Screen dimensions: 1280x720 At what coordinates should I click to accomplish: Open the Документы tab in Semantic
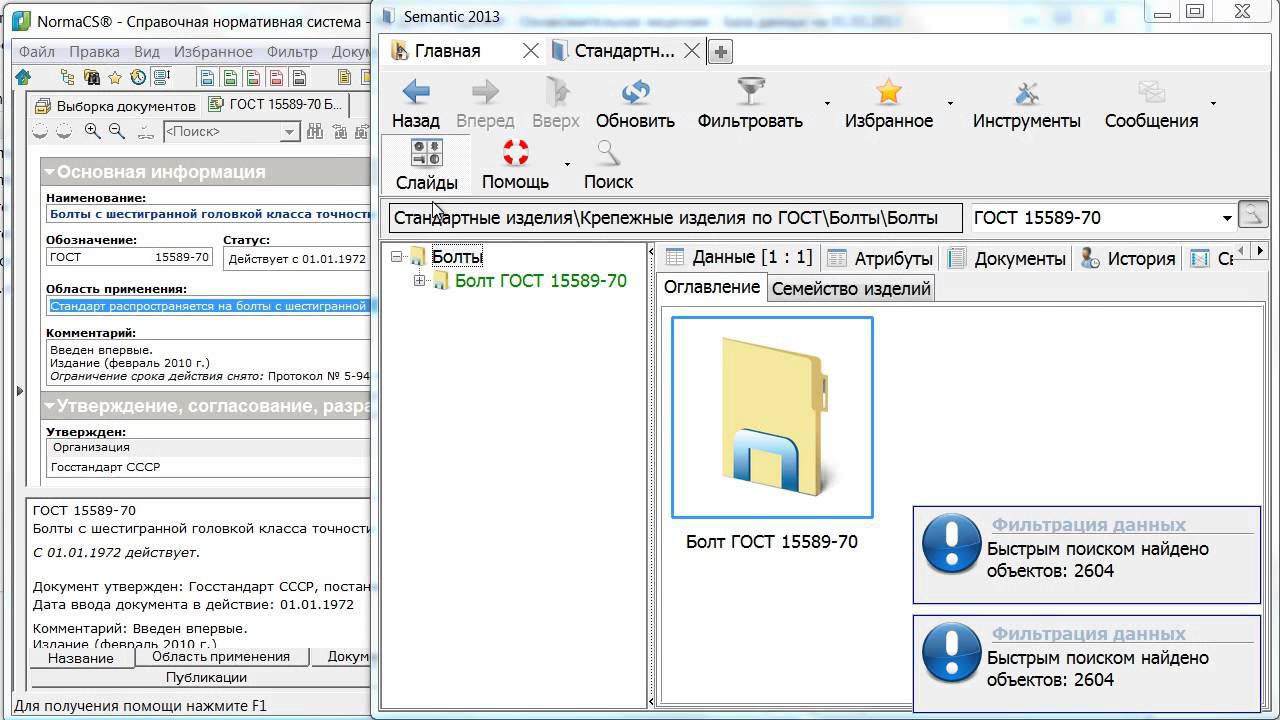click(1008, 258)
